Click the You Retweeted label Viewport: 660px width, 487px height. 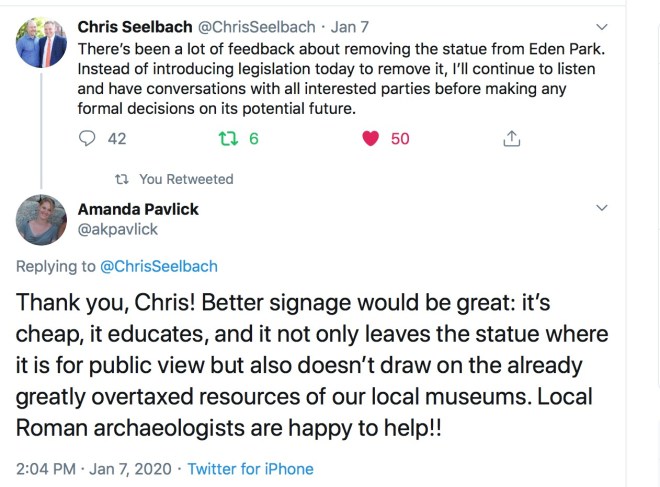(186, 179)
